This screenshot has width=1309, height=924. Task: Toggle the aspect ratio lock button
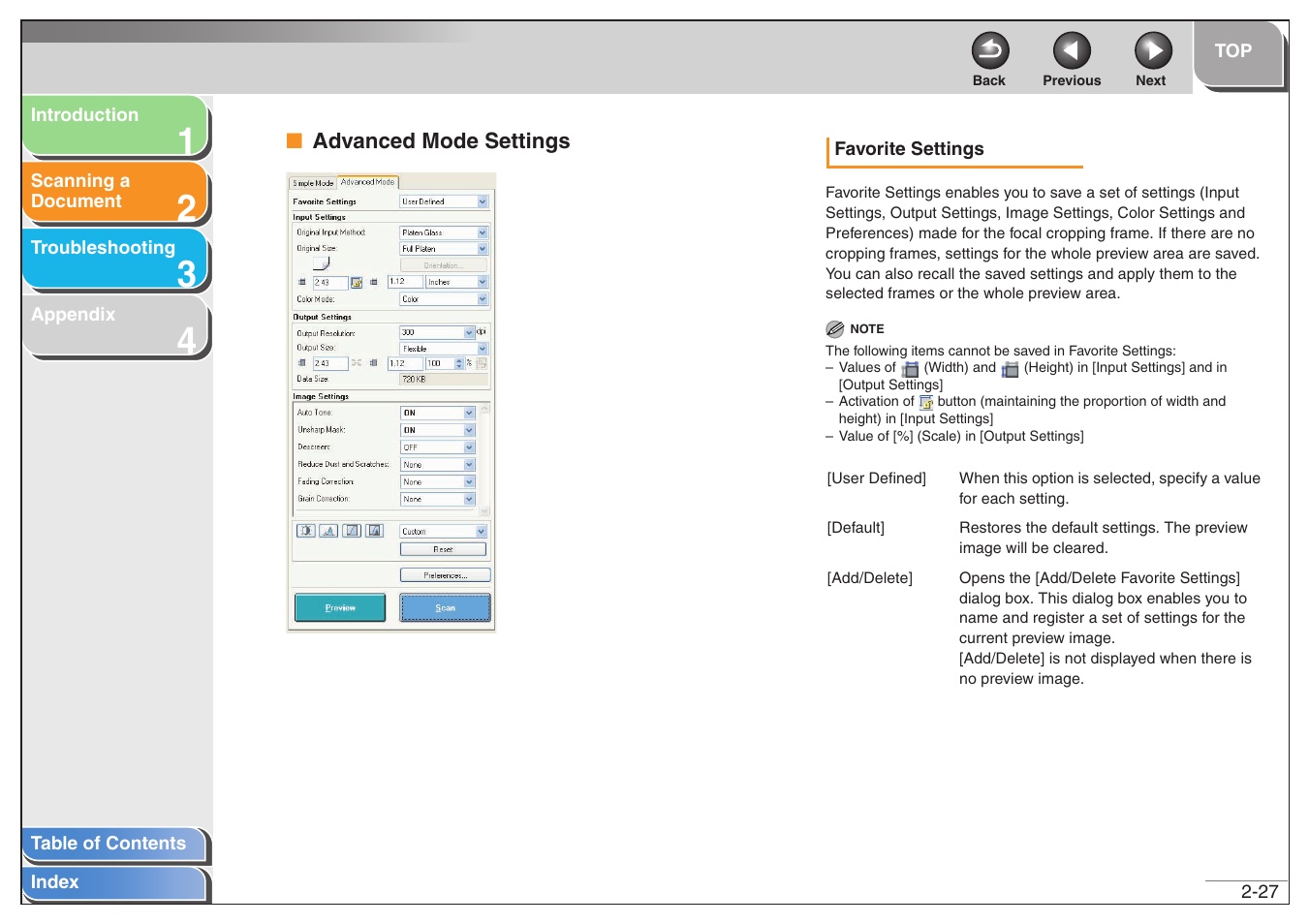click(357, 283)
